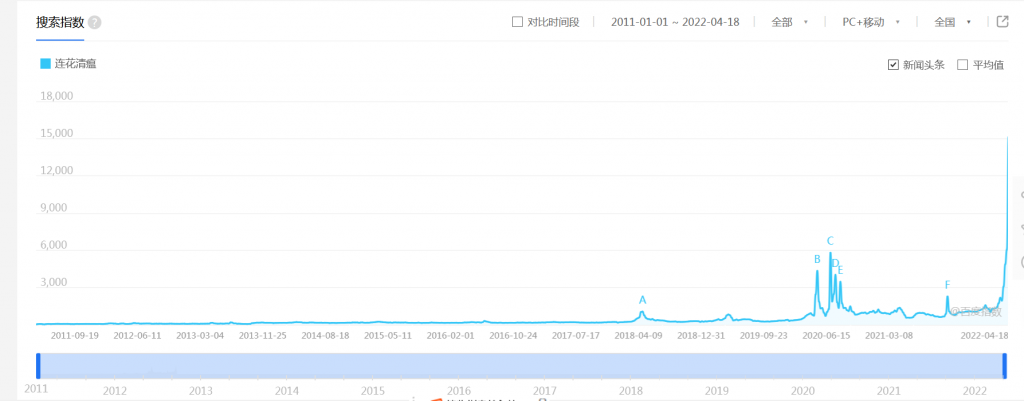Click news marker A on the chart
Viewport: 1024px width, 401px height.
coord(643,300)
